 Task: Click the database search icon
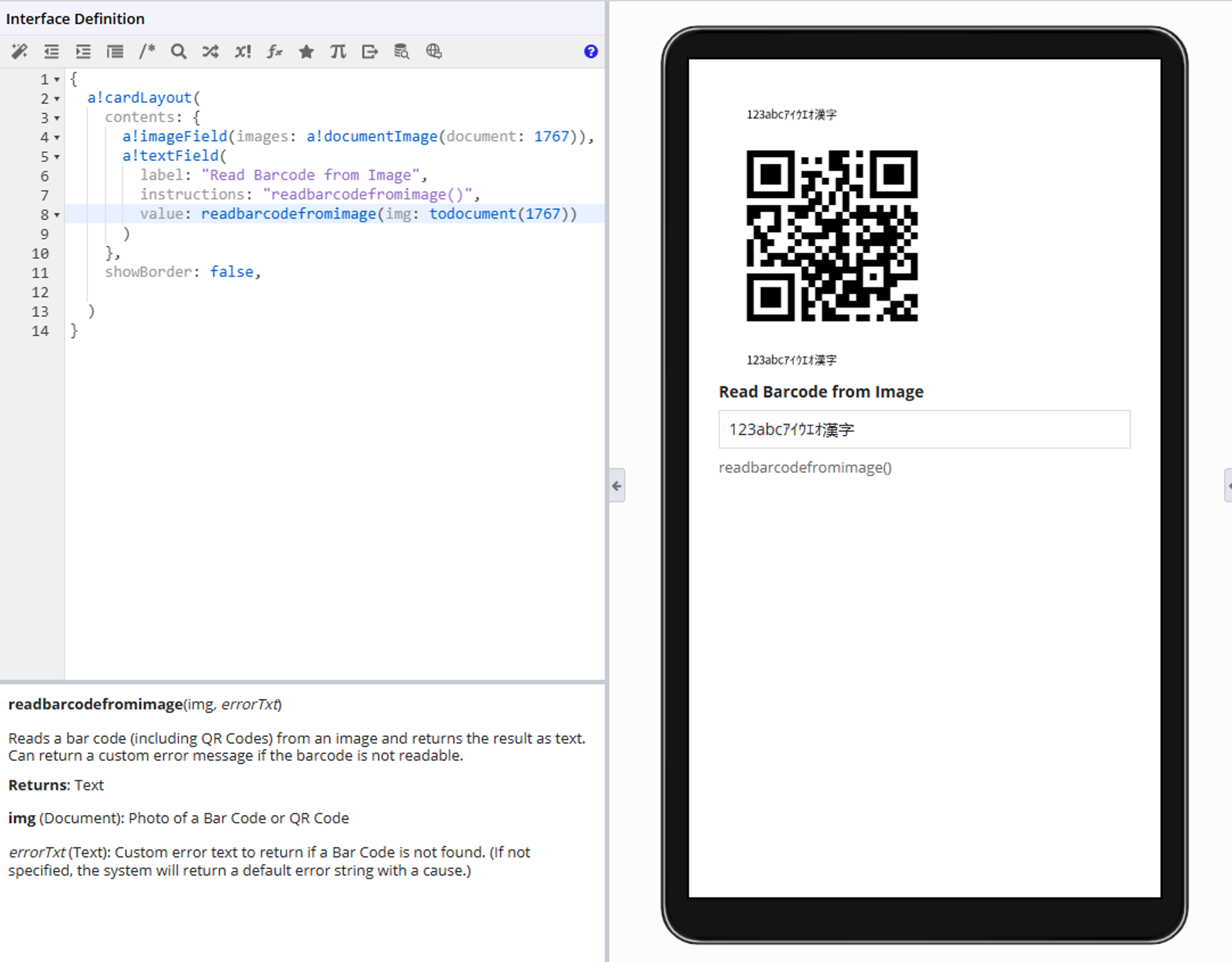(402, 51)
